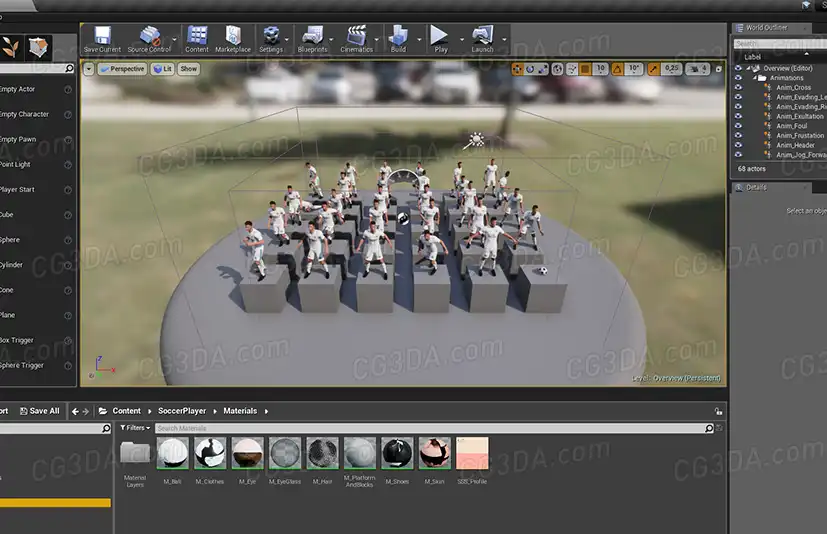Click the info icon beside Empty Actor
This screenshot has width=827, height=534.
[x=68, y=90]
